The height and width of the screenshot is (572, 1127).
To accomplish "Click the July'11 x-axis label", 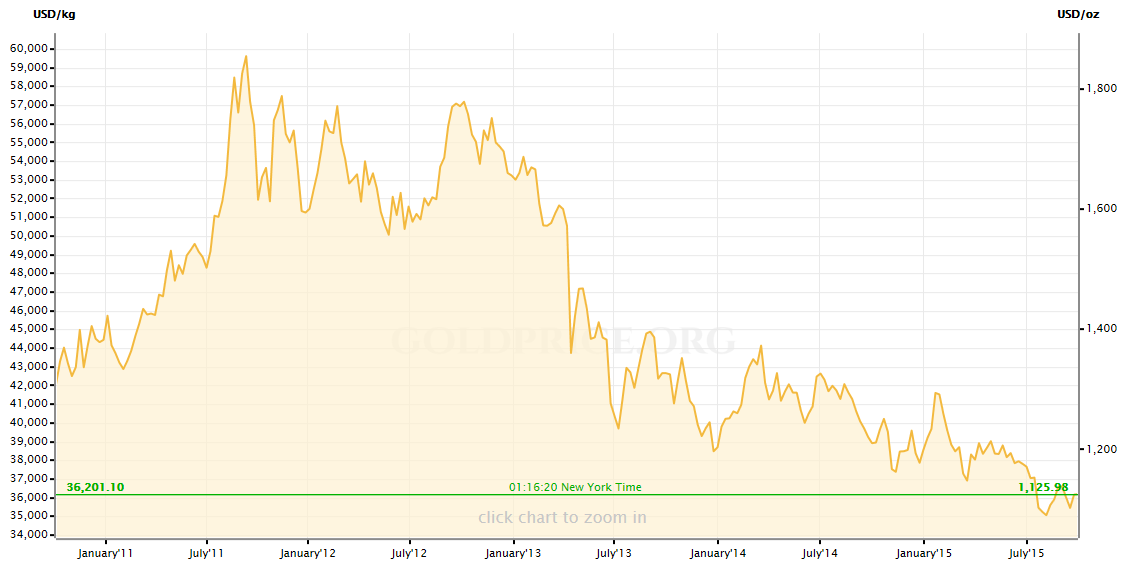I will (x=207, y=553).
